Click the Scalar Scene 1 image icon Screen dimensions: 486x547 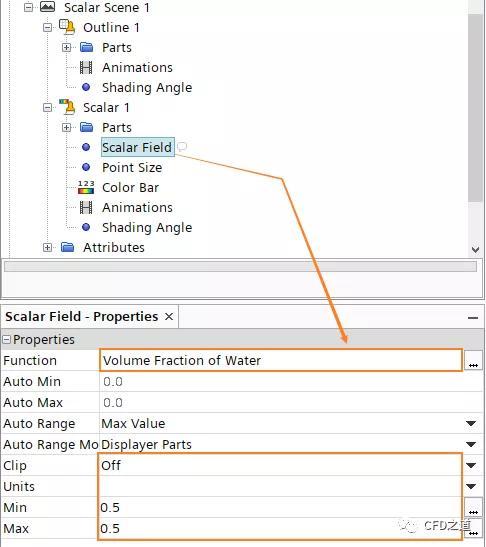pyautogui.click(x=47, y=7)
